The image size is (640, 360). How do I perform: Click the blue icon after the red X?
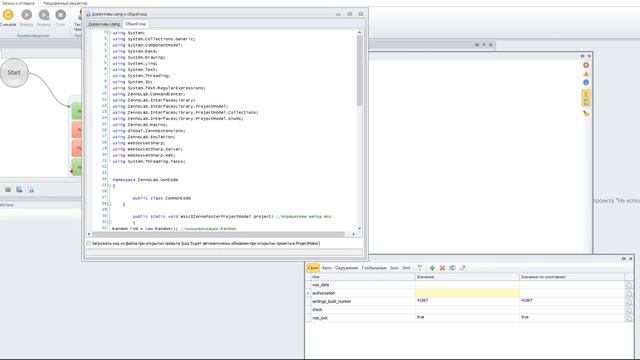pyautogui.click(x=452, y=268)
